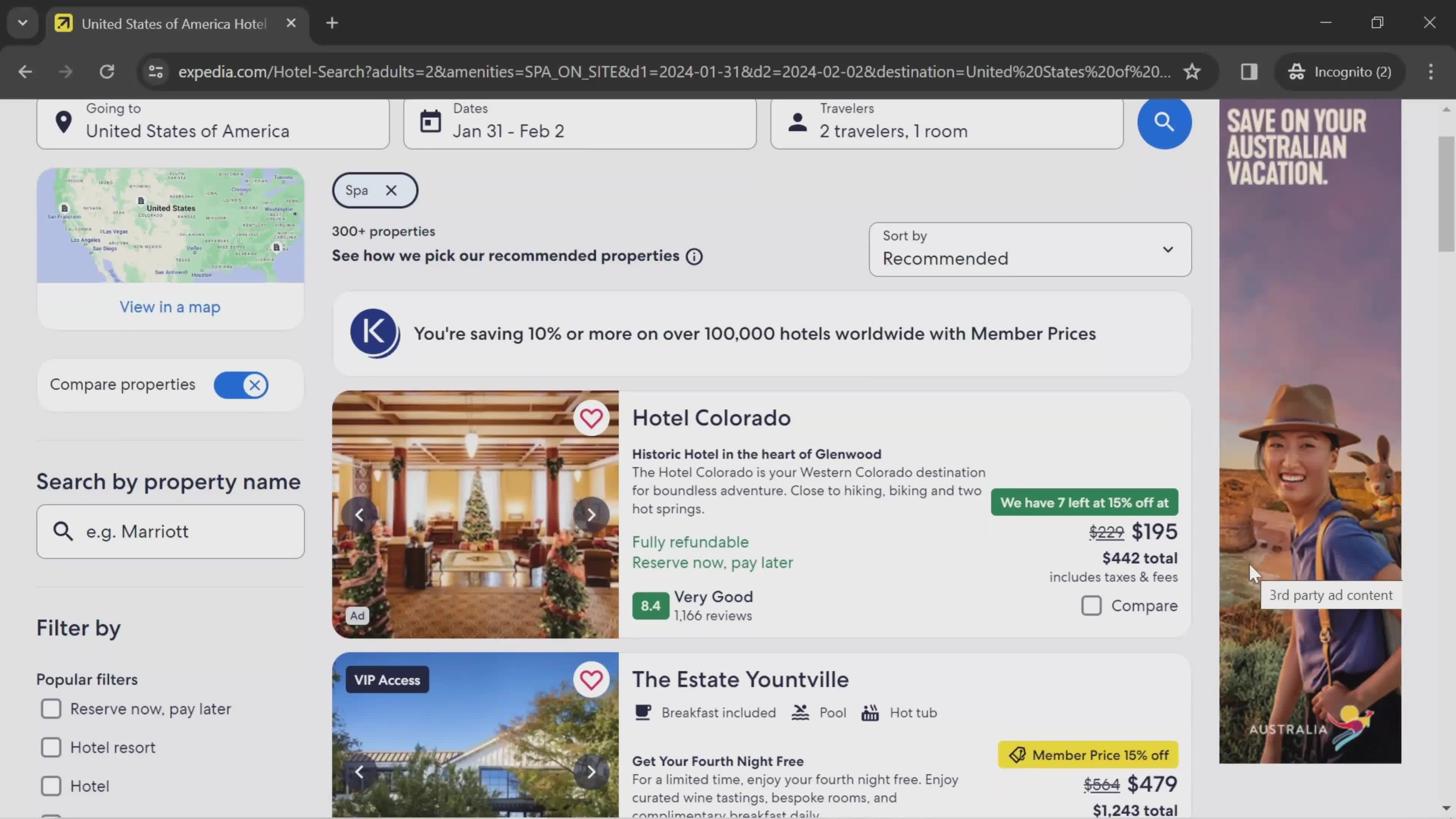Screen dimensions: 1456x819
Task: Open the tab search dropdown
Action: [x=23, y=23]
